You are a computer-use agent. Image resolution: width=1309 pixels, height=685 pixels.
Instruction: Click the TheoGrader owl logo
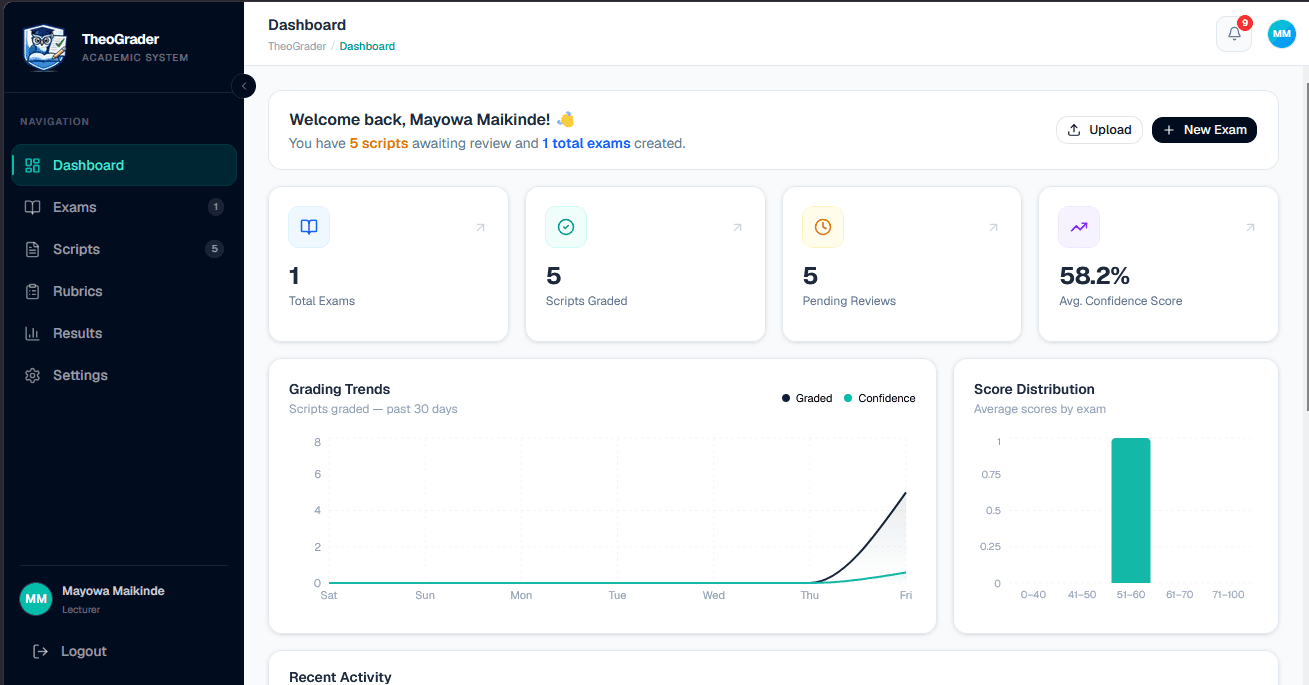pyautogui.click(x=45, y=48)
